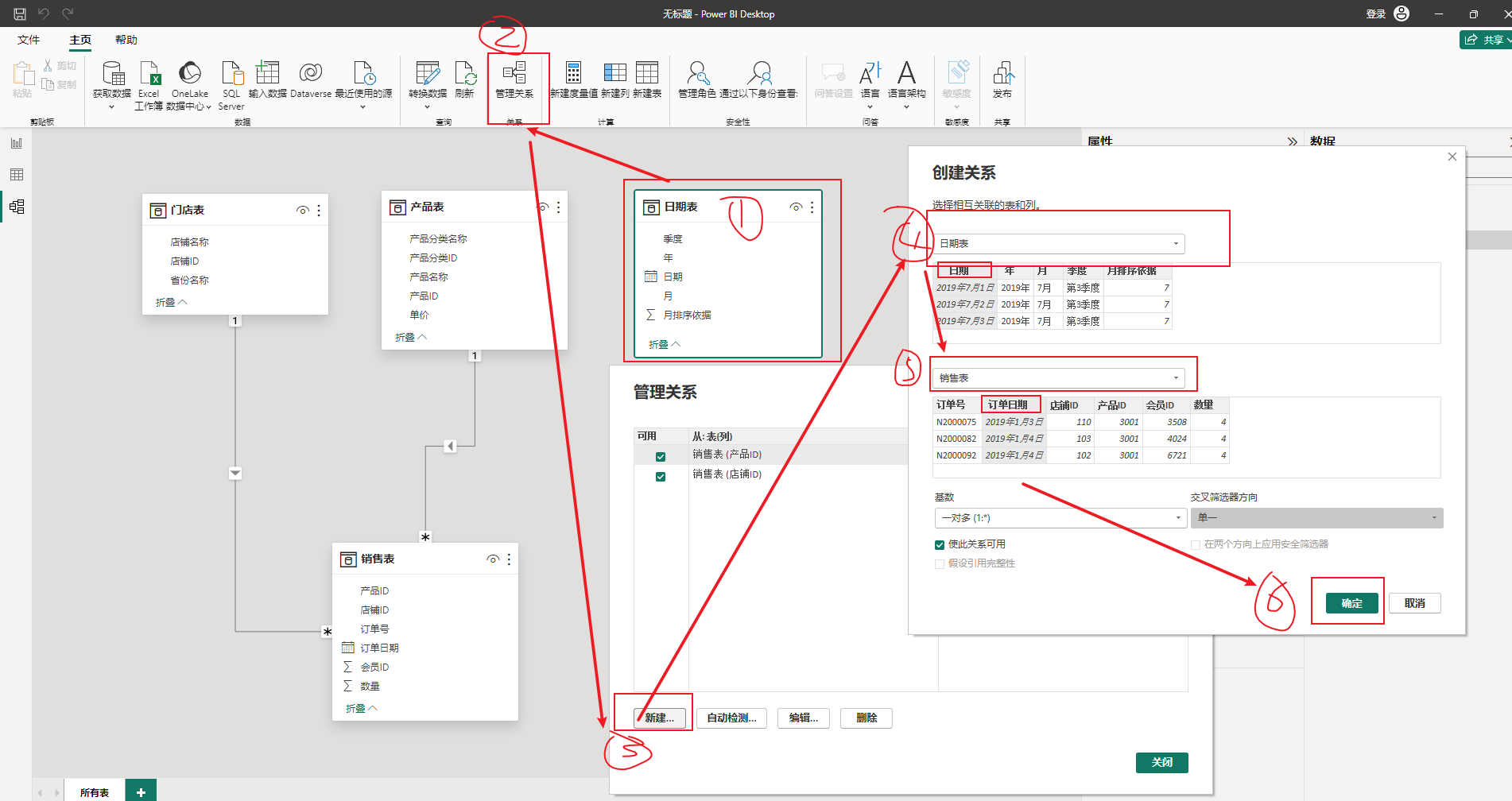Click the 编辑... edit relationship button
Image resolution: width=1512 pixels, height=801 pixels.
[804, 718]
